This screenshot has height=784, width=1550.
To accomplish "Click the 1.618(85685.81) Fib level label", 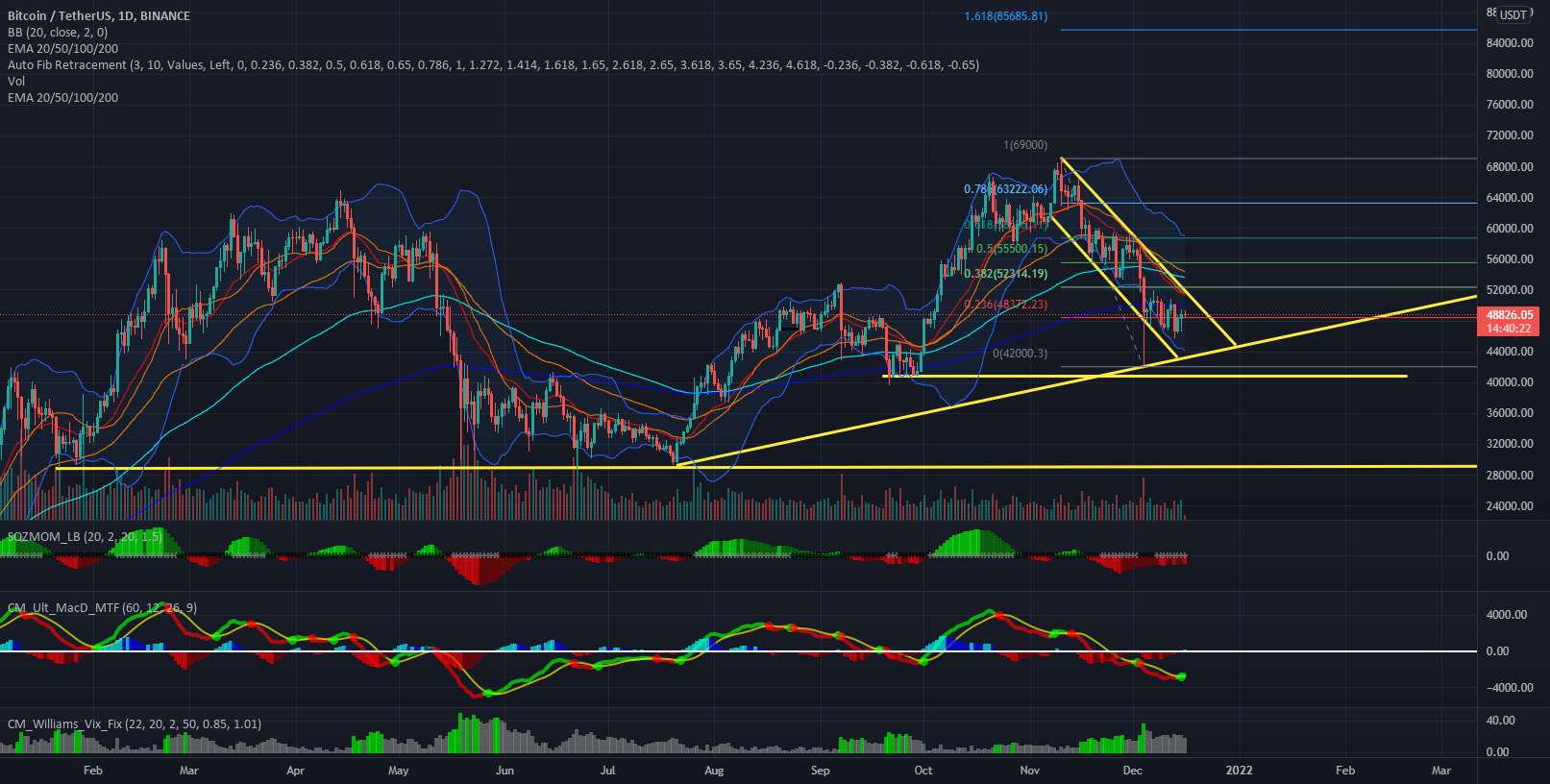I will [x=1006, y=16].
